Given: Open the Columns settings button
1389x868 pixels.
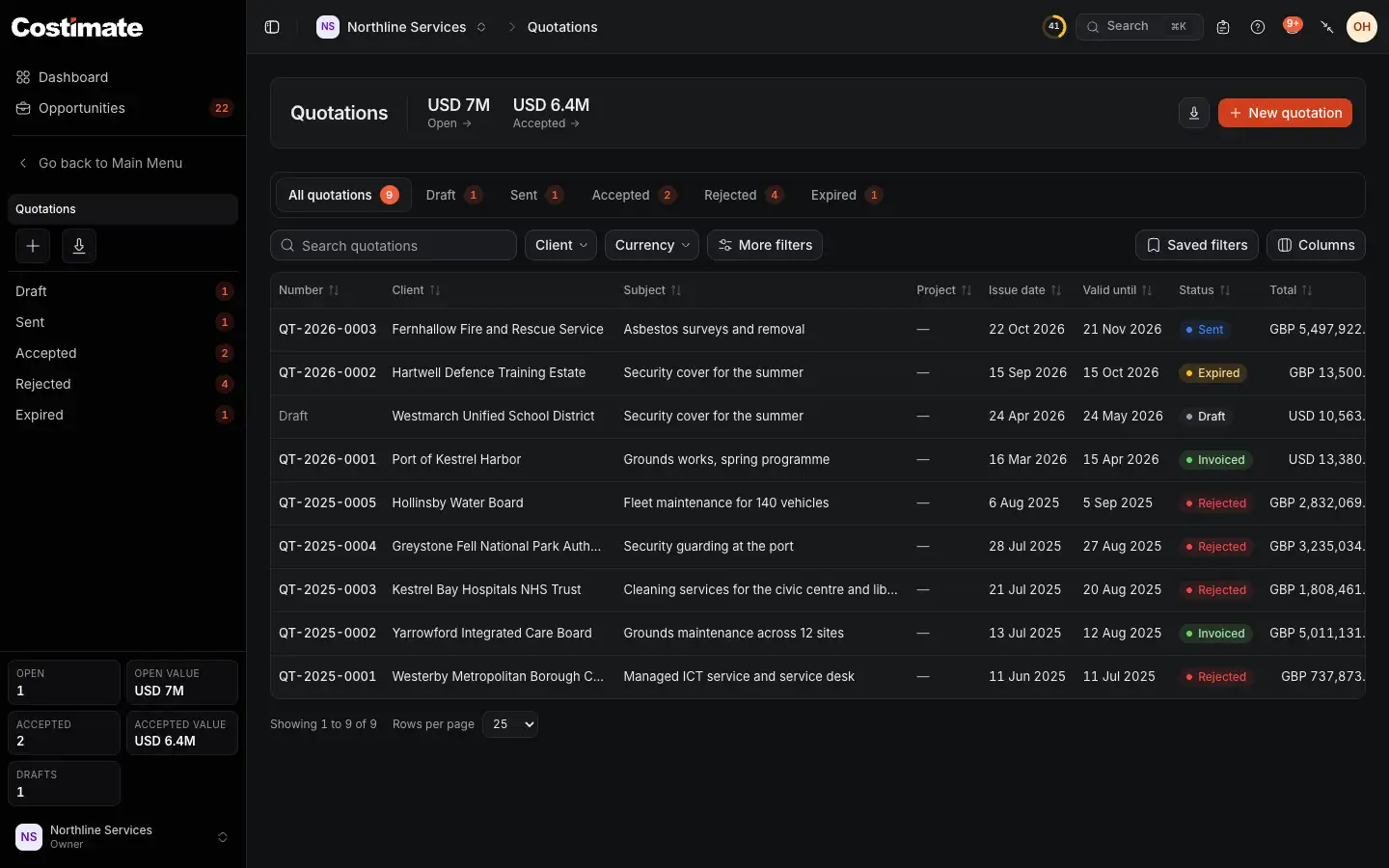Looking at the screenshot, I should [1316, 245].
